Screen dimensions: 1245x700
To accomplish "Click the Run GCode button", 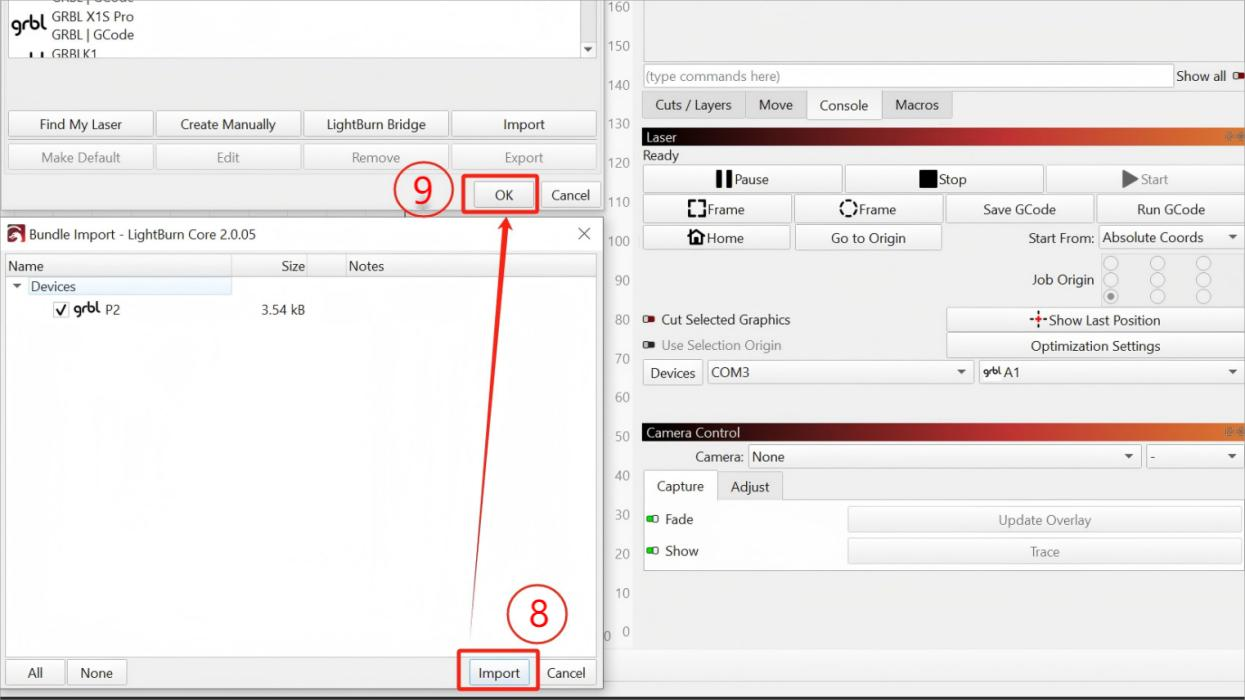I will coord(1171,209).
